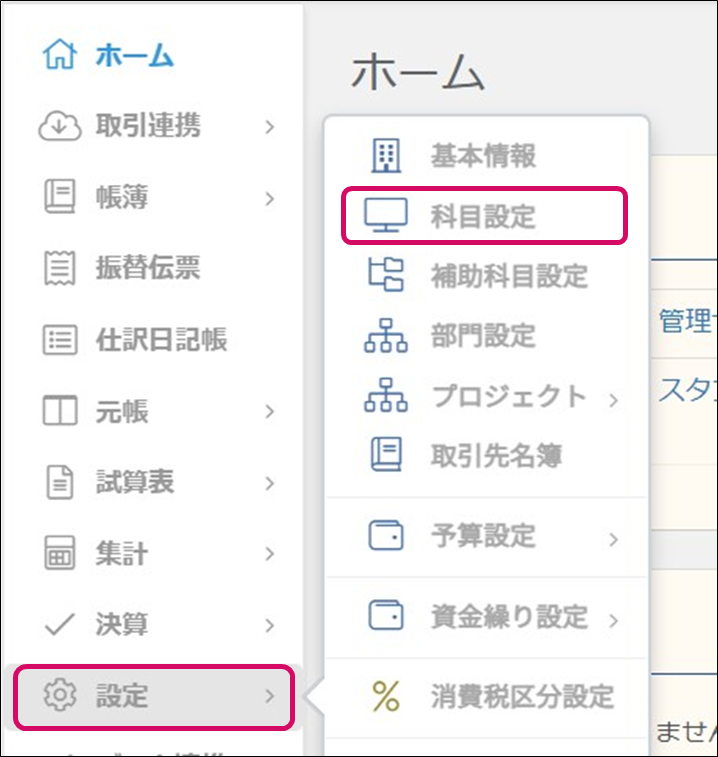
Task: Click the hierarchy icon for 部門設定
Action: [x=386, y=336]
